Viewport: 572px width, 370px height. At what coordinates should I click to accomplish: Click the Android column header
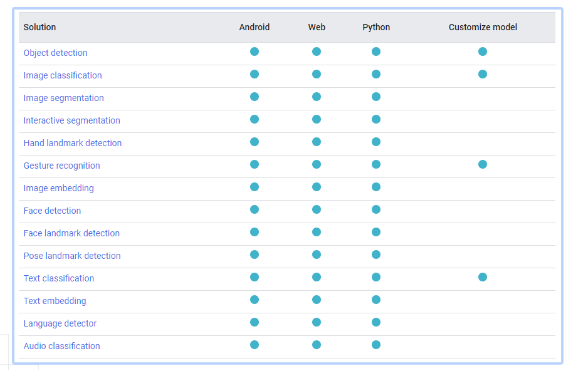click(254, 27)
